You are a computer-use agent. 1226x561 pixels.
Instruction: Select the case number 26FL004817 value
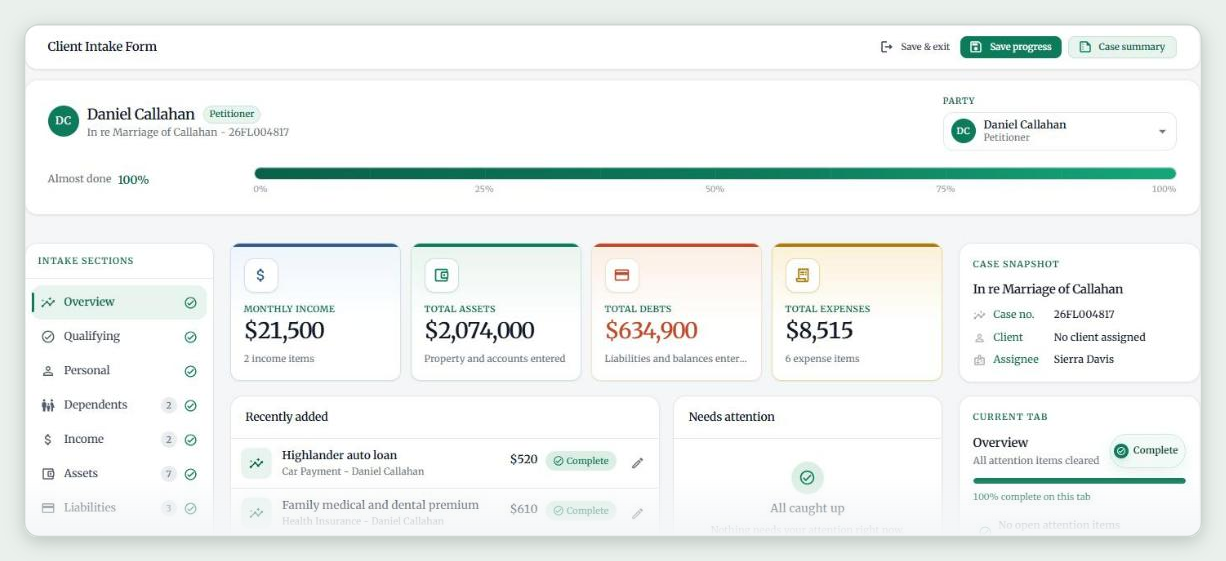coord(1085,314)
